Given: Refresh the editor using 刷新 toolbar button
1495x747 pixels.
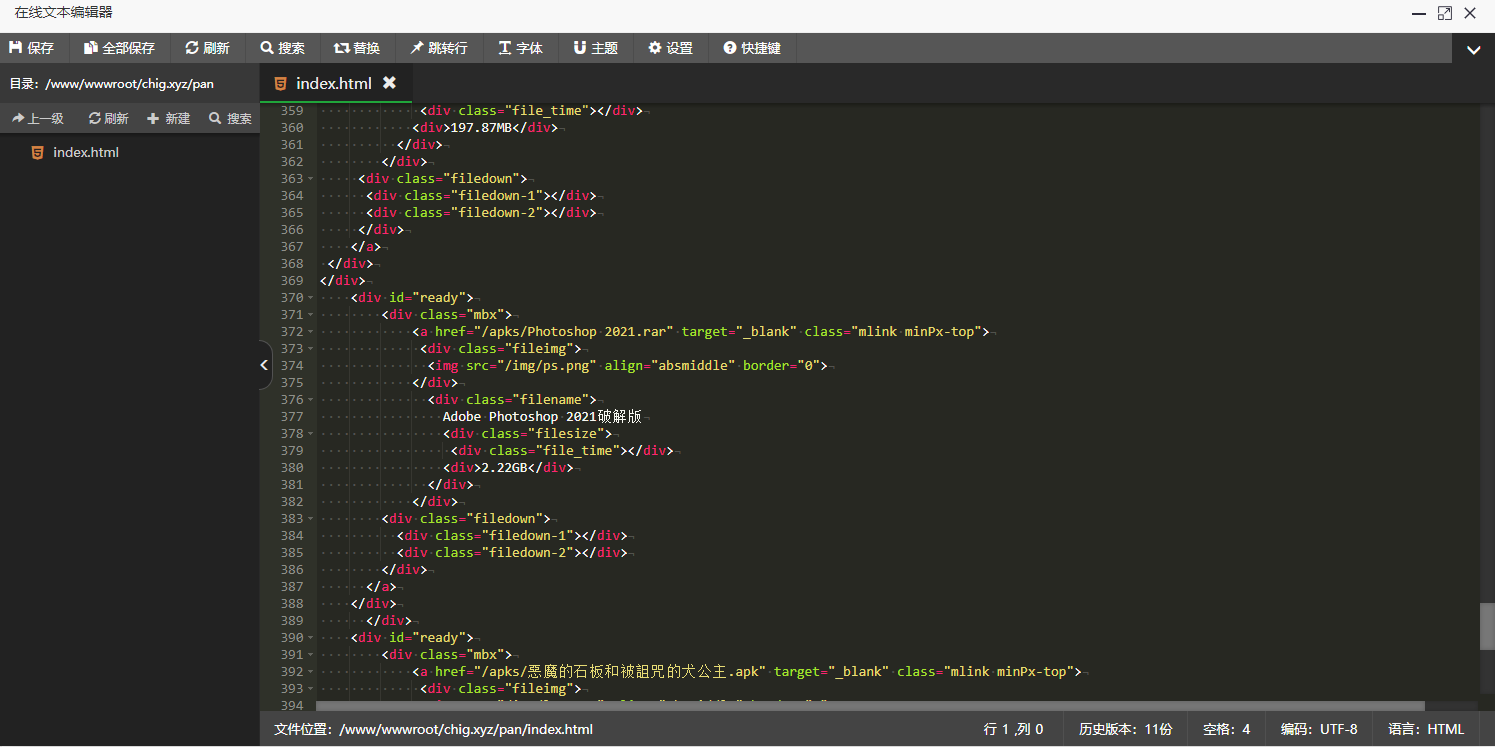Looking at the screenshot, I should (207, 48).
